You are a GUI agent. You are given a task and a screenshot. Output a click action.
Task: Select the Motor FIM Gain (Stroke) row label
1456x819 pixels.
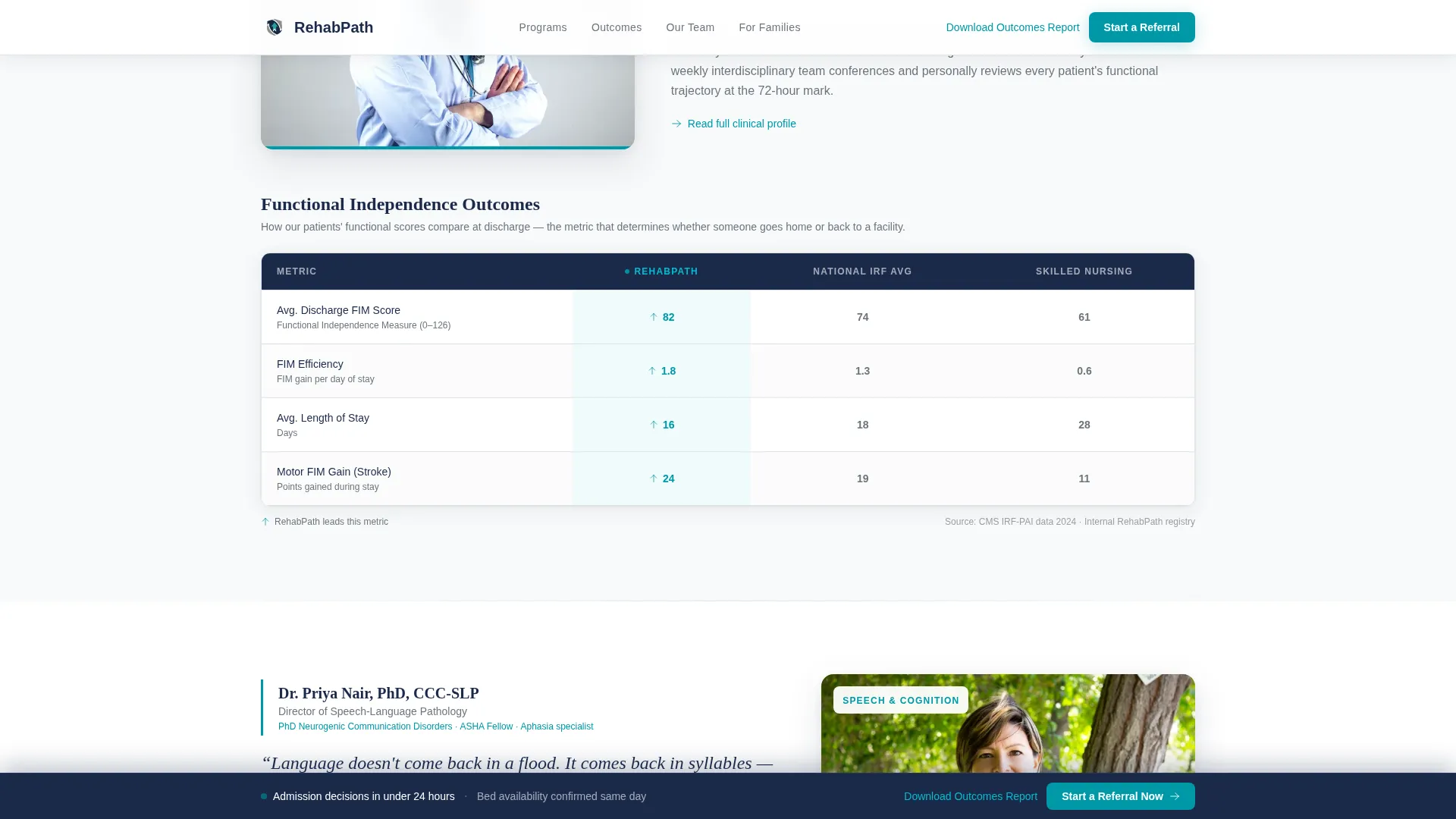[334, 472]
